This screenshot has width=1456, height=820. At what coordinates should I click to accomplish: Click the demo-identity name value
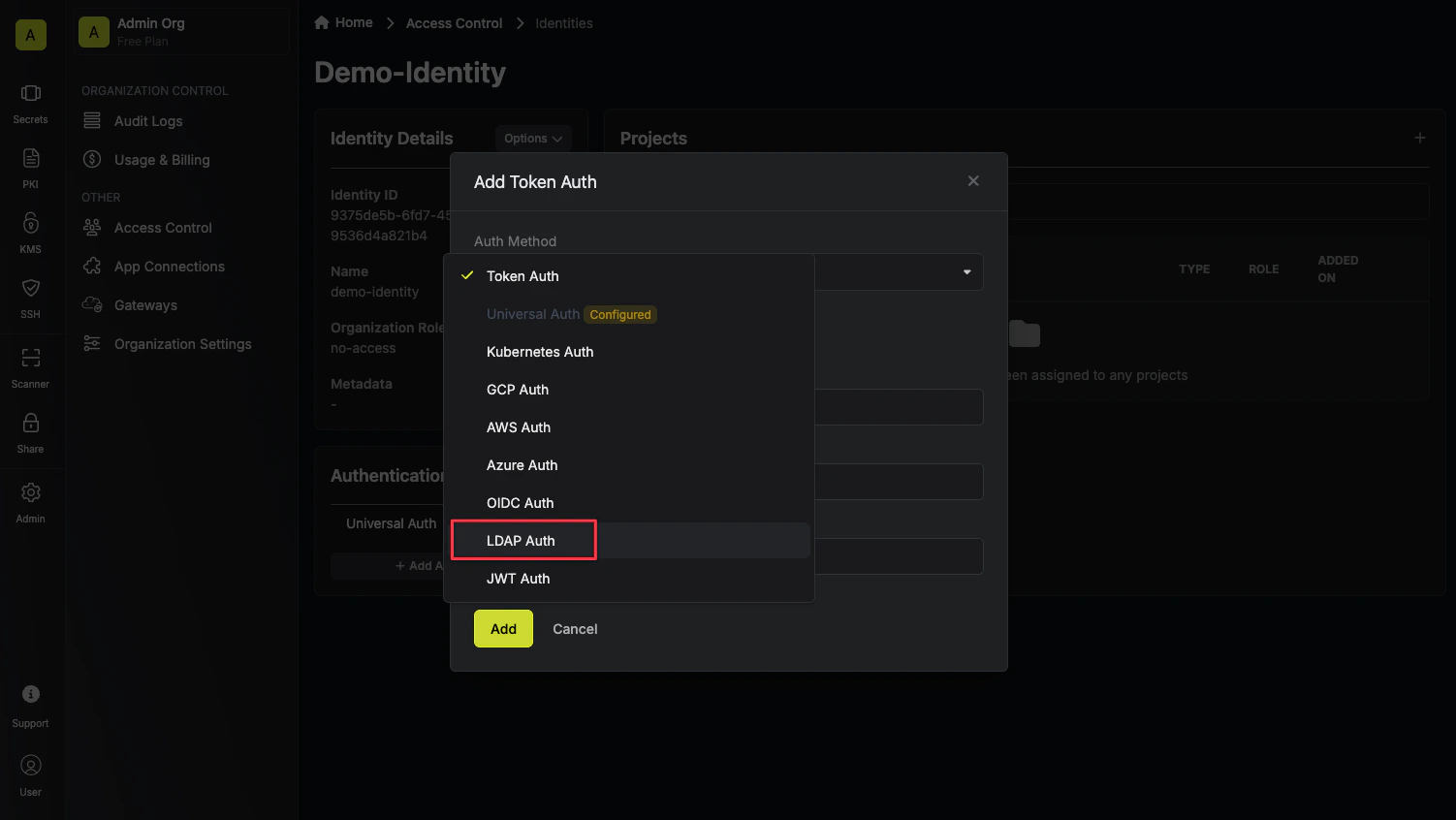[374, 292]
